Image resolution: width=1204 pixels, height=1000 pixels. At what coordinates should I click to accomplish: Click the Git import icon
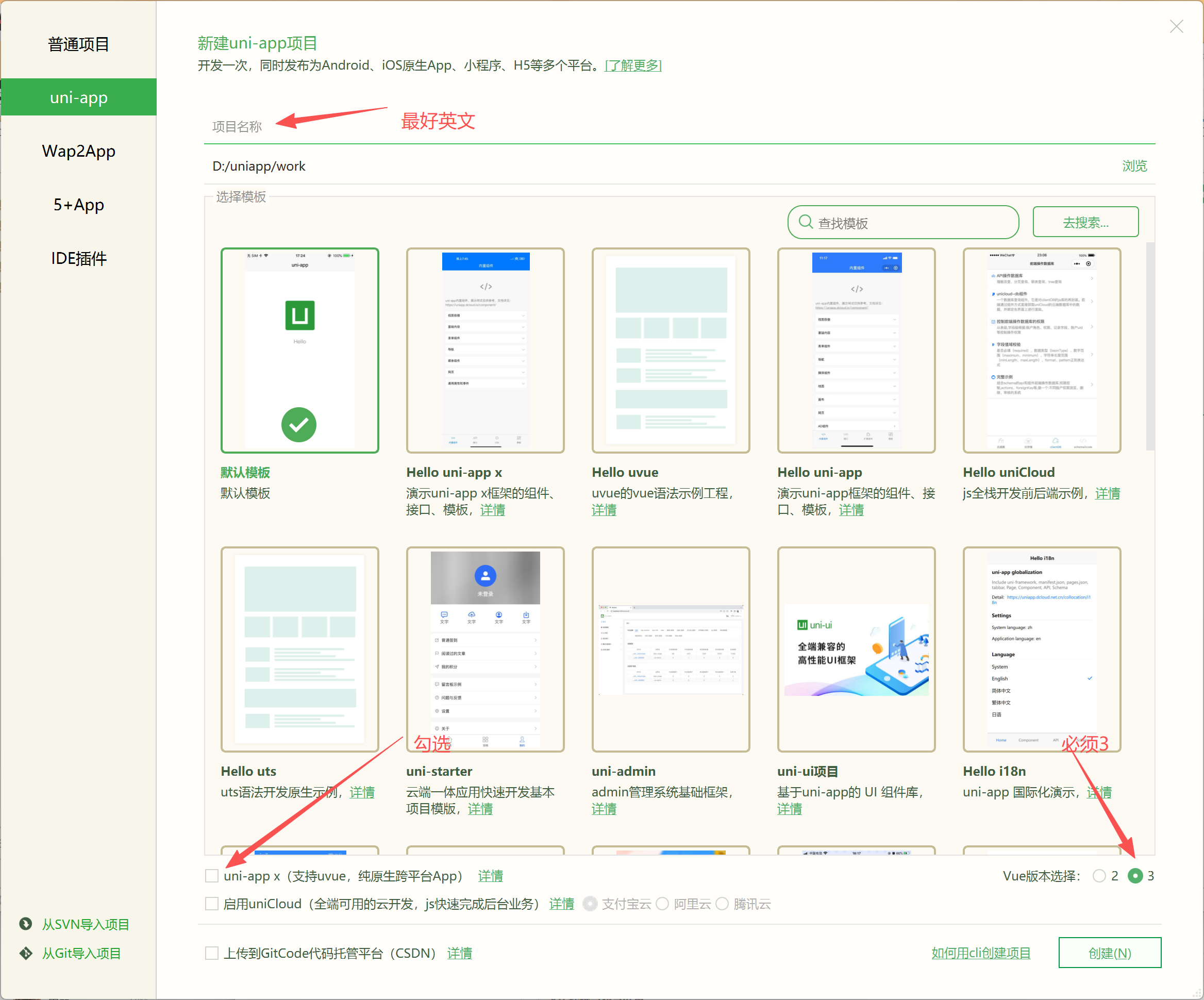click(x=26, y=953)
